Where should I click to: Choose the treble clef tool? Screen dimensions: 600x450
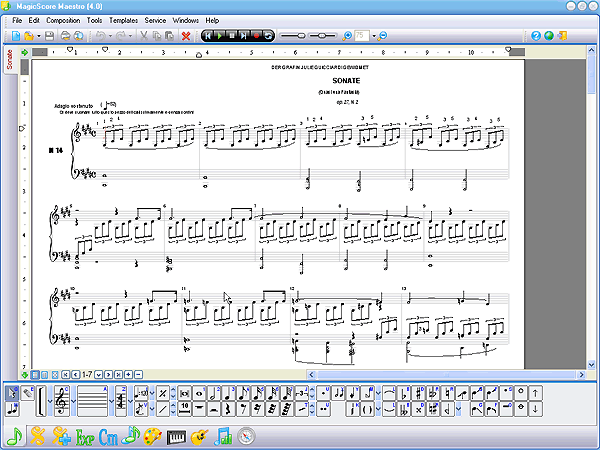pos(62,401)
